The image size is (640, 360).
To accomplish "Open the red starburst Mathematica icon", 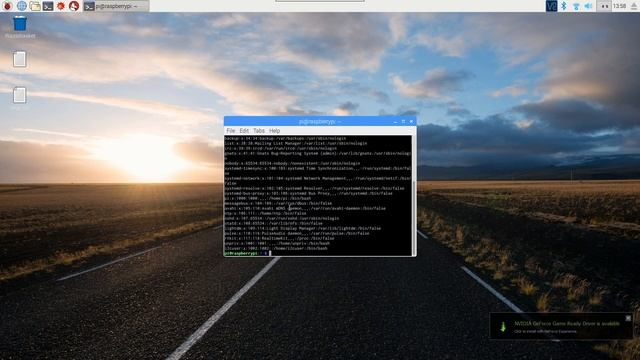I will point(61,6).
